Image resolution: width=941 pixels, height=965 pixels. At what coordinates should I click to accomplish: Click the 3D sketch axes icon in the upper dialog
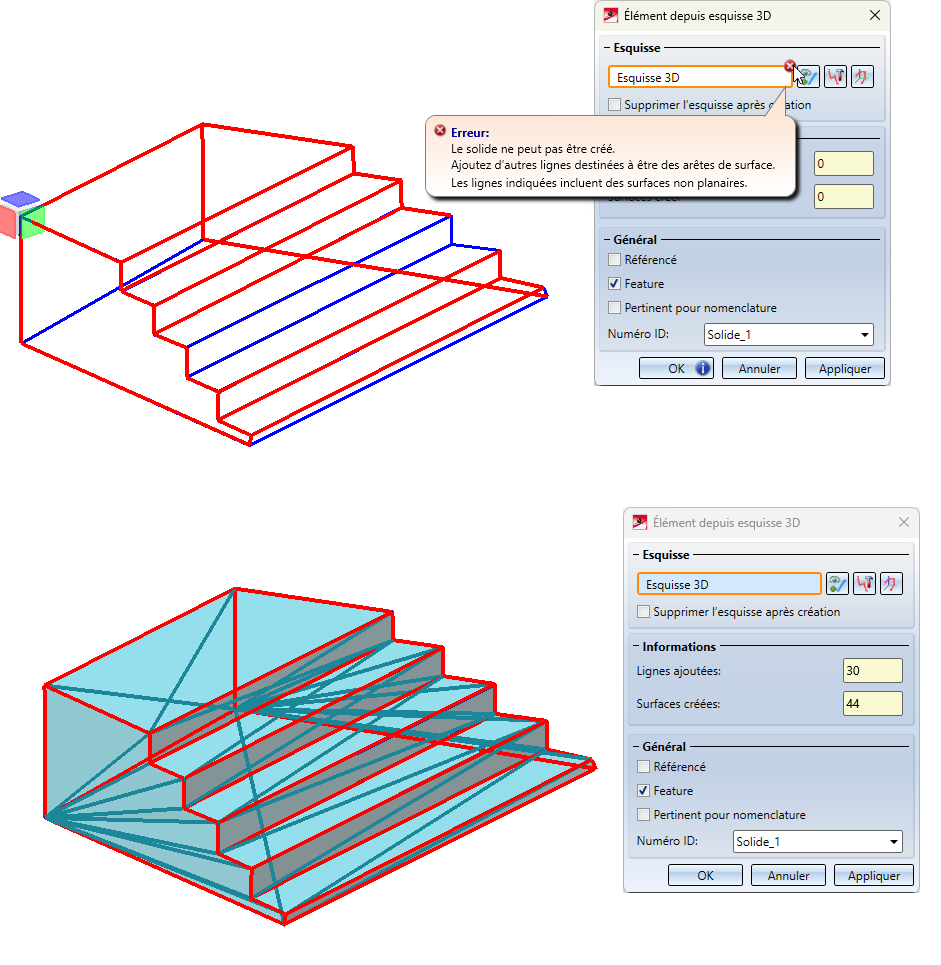tap(862, 77)
